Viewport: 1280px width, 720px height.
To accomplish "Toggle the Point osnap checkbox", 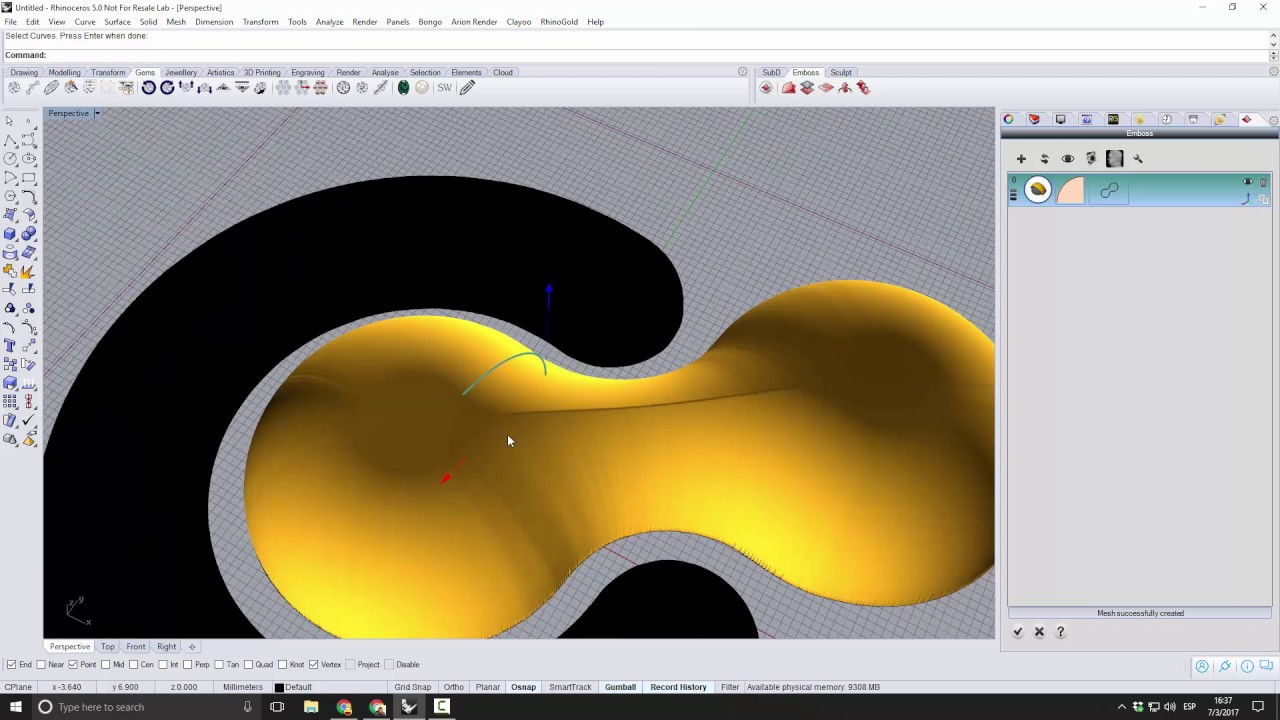I will (x=73, y=665).
